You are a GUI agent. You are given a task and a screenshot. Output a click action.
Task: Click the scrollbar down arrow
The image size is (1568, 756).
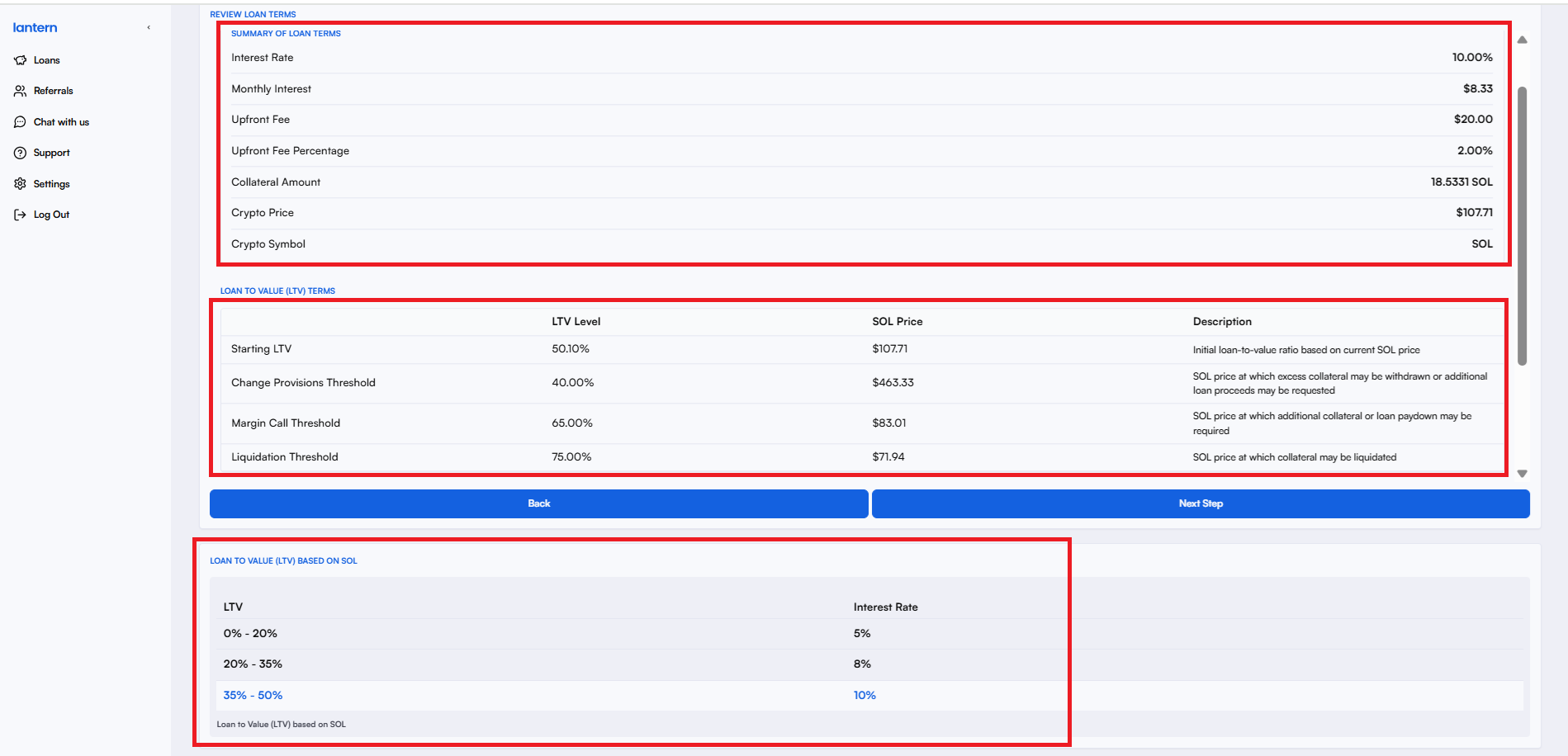point(1522,474)
